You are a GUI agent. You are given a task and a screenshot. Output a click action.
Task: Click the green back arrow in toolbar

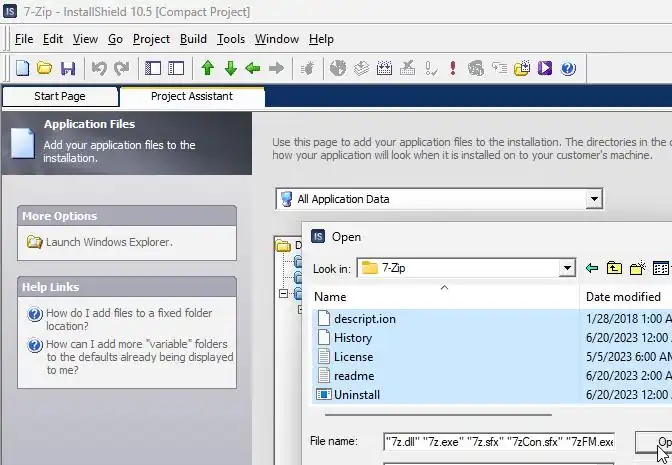253,68
